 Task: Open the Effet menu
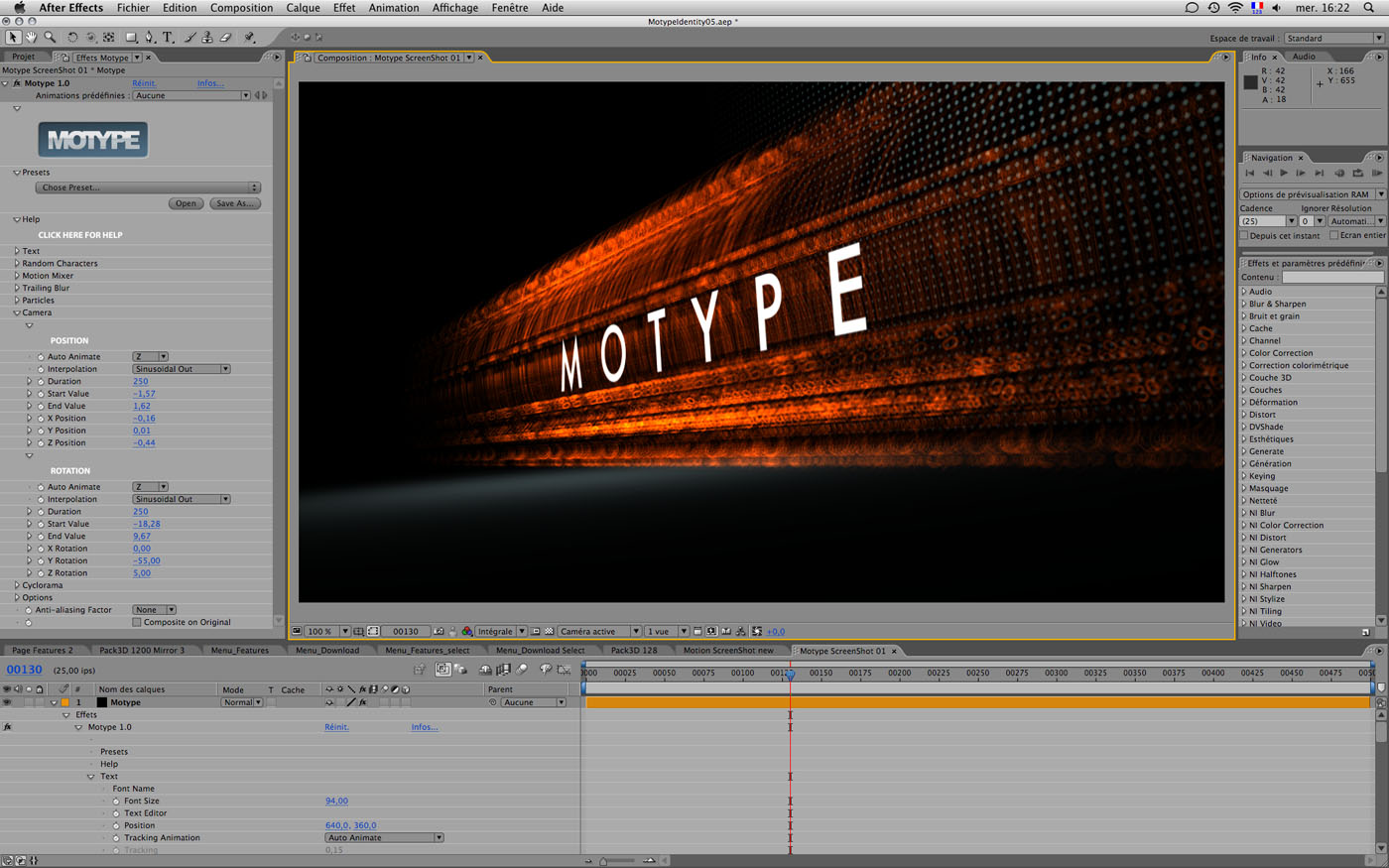pos(344,7)
